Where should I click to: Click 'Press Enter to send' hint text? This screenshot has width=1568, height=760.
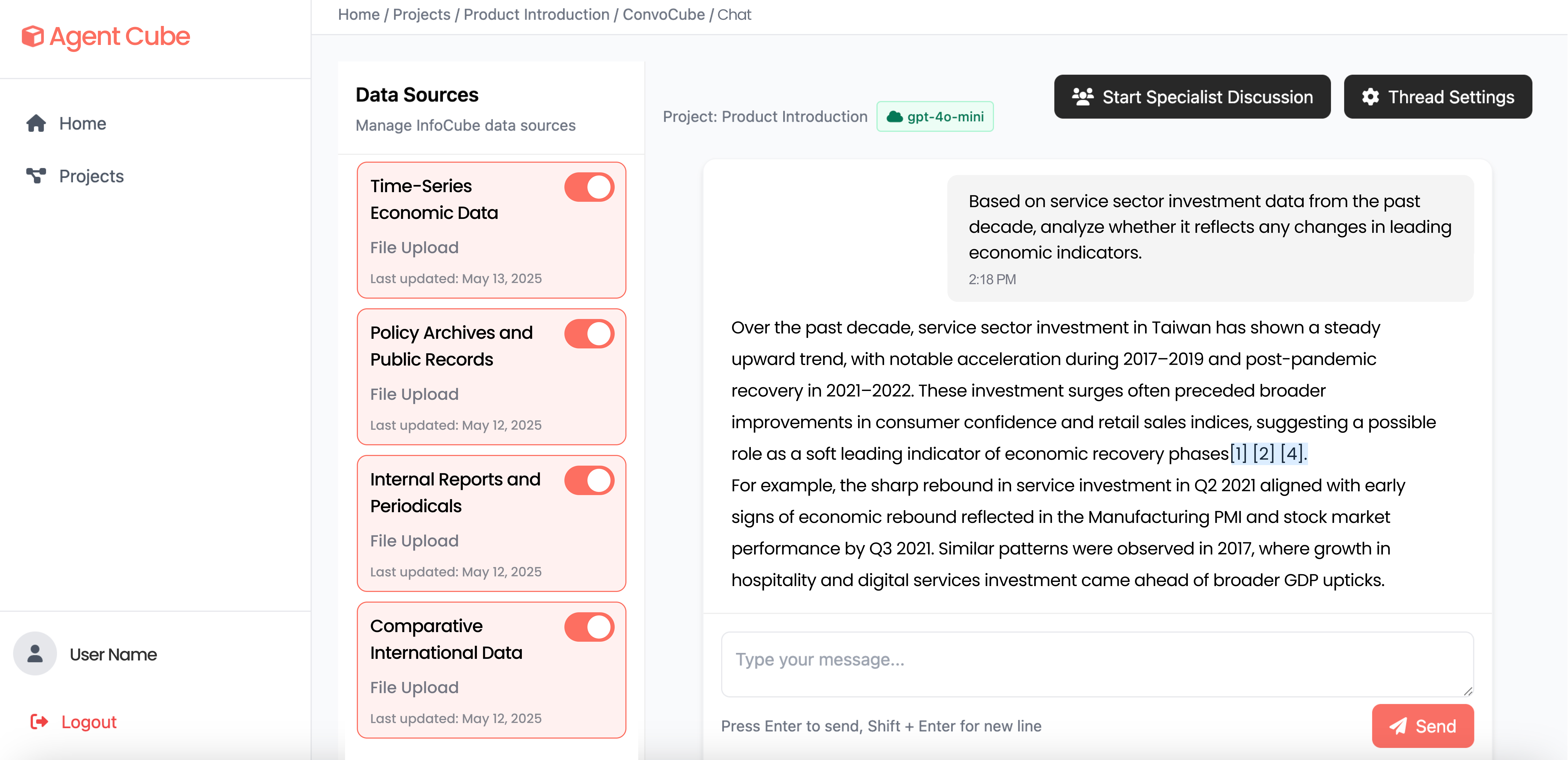click(x=881, y=727)
